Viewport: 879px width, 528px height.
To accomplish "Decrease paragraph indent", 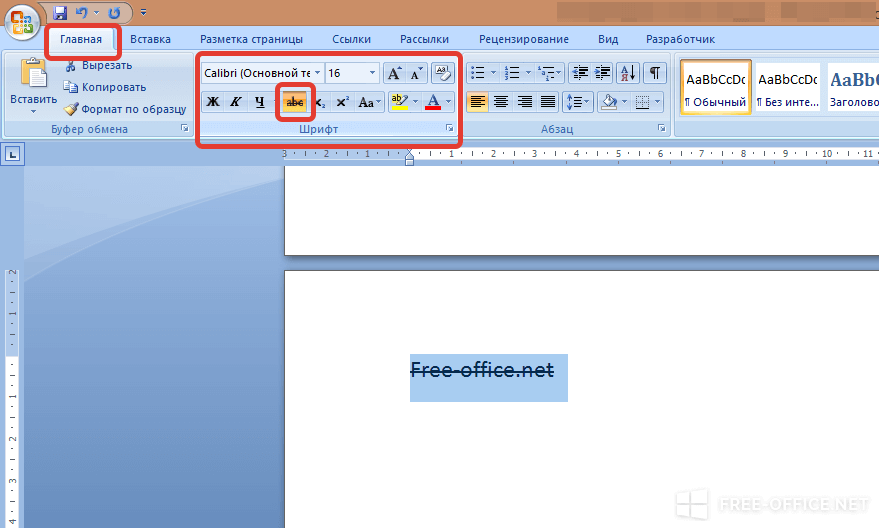I will pyautogui.click(x=580, y=73).
